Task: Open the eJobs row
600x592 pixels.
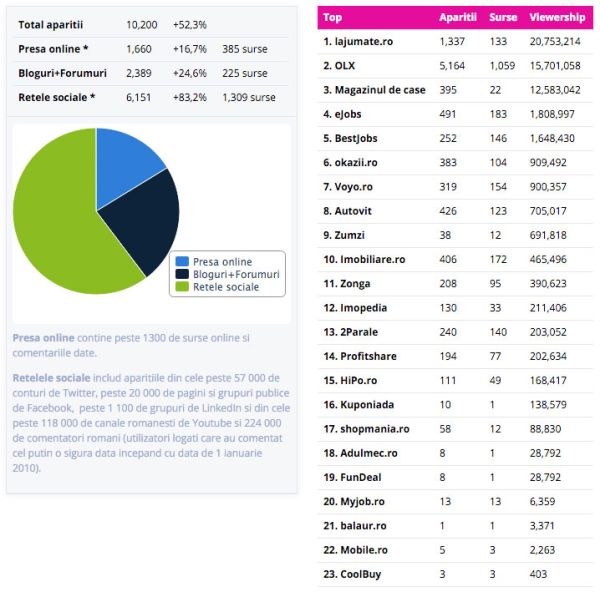Action: pyautogui.click(x=346, y=113)
